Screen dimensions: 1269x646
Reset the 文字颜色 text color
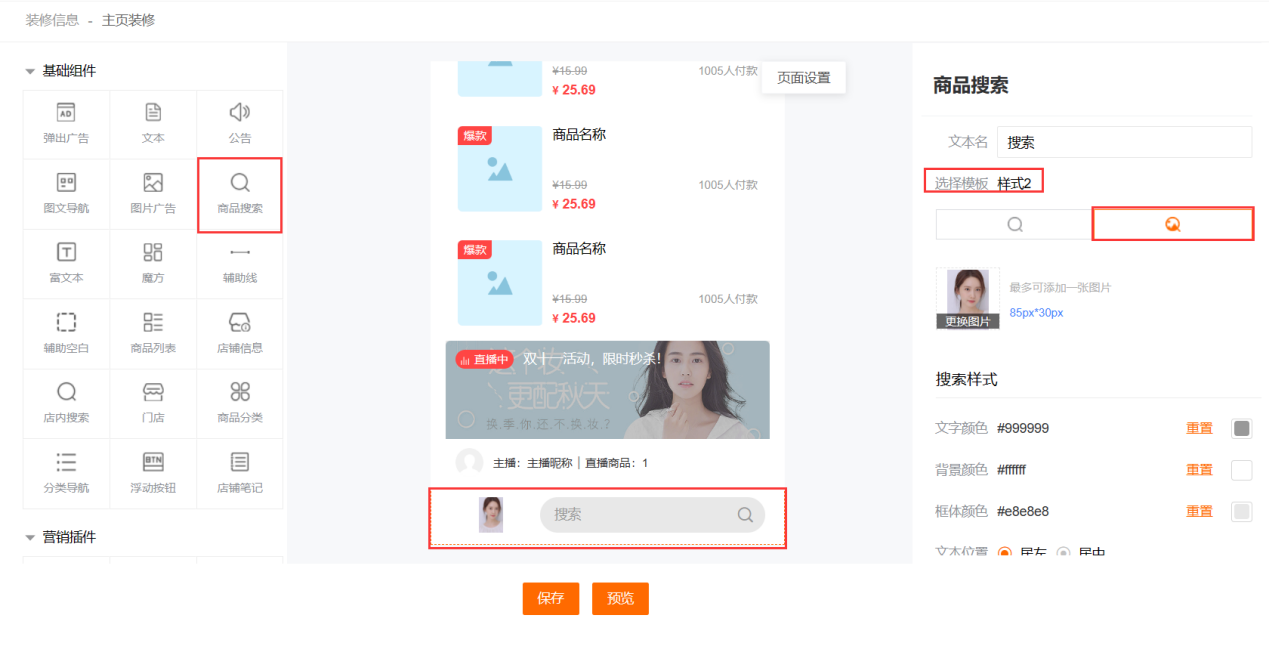[x=1199, y=428]
